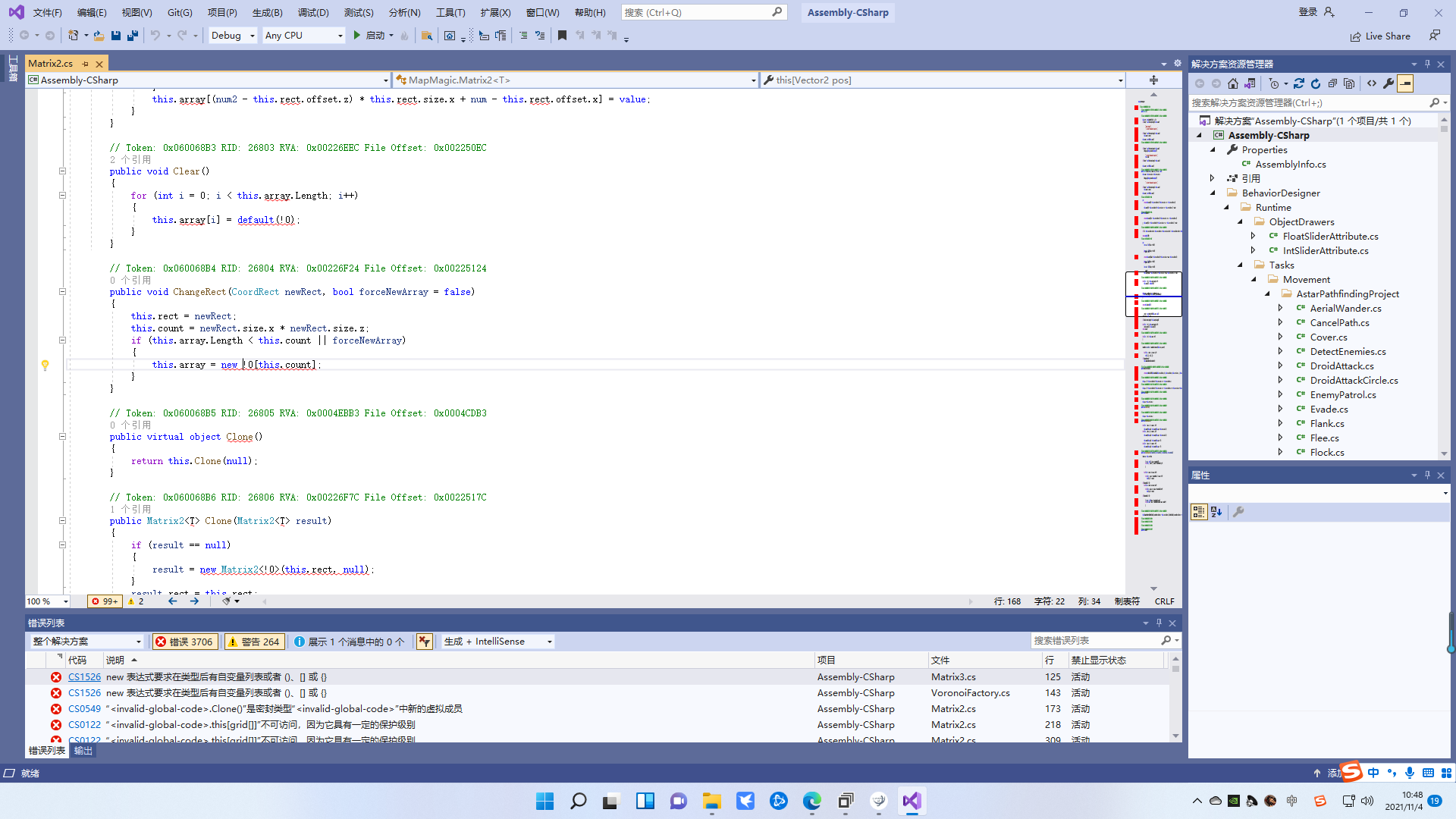Open the Assembly-CSharp project navigation dropdown

pyautogui.click(x=208, y=80)
